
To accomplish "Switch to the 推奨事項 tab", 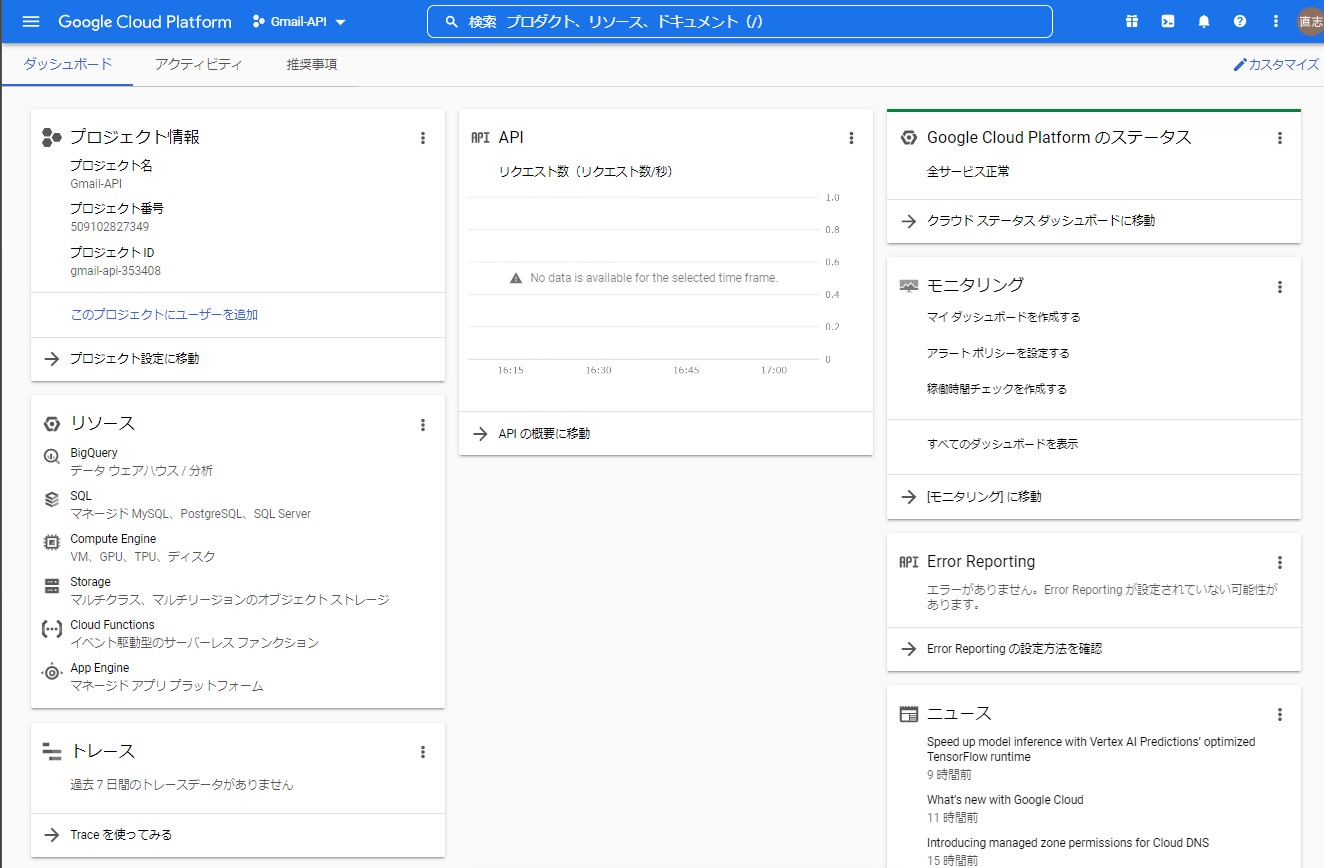I will click(311, 64).
